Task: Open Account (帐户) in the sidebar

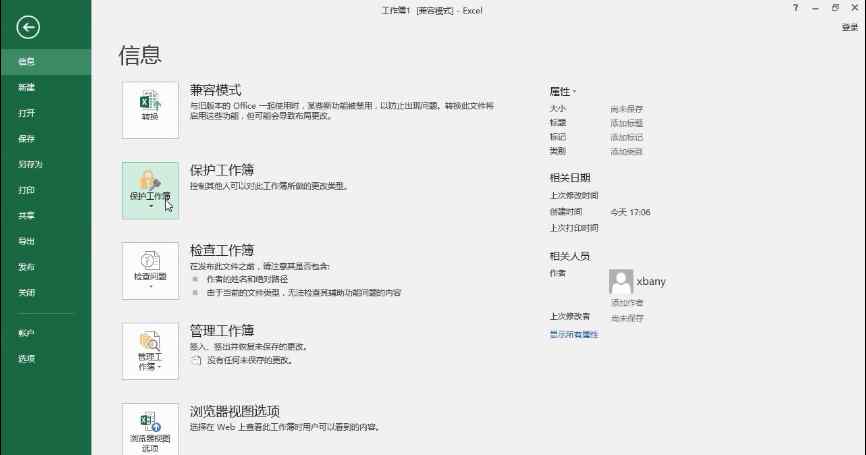Action: click(46, 333)
